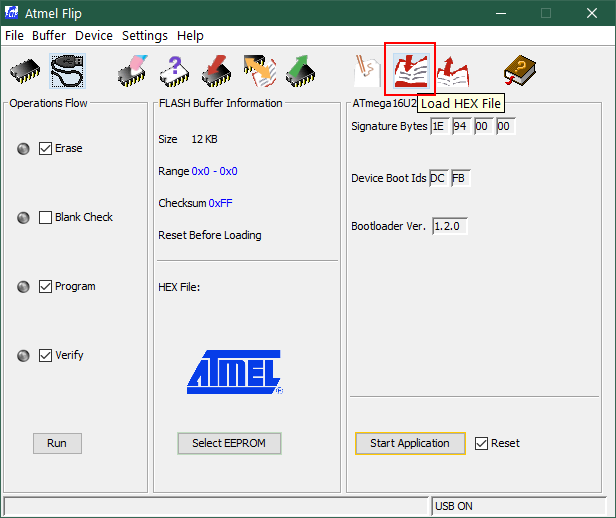Minimize the Atmel Flip window
616x518 pixels.
click(501, 13)
